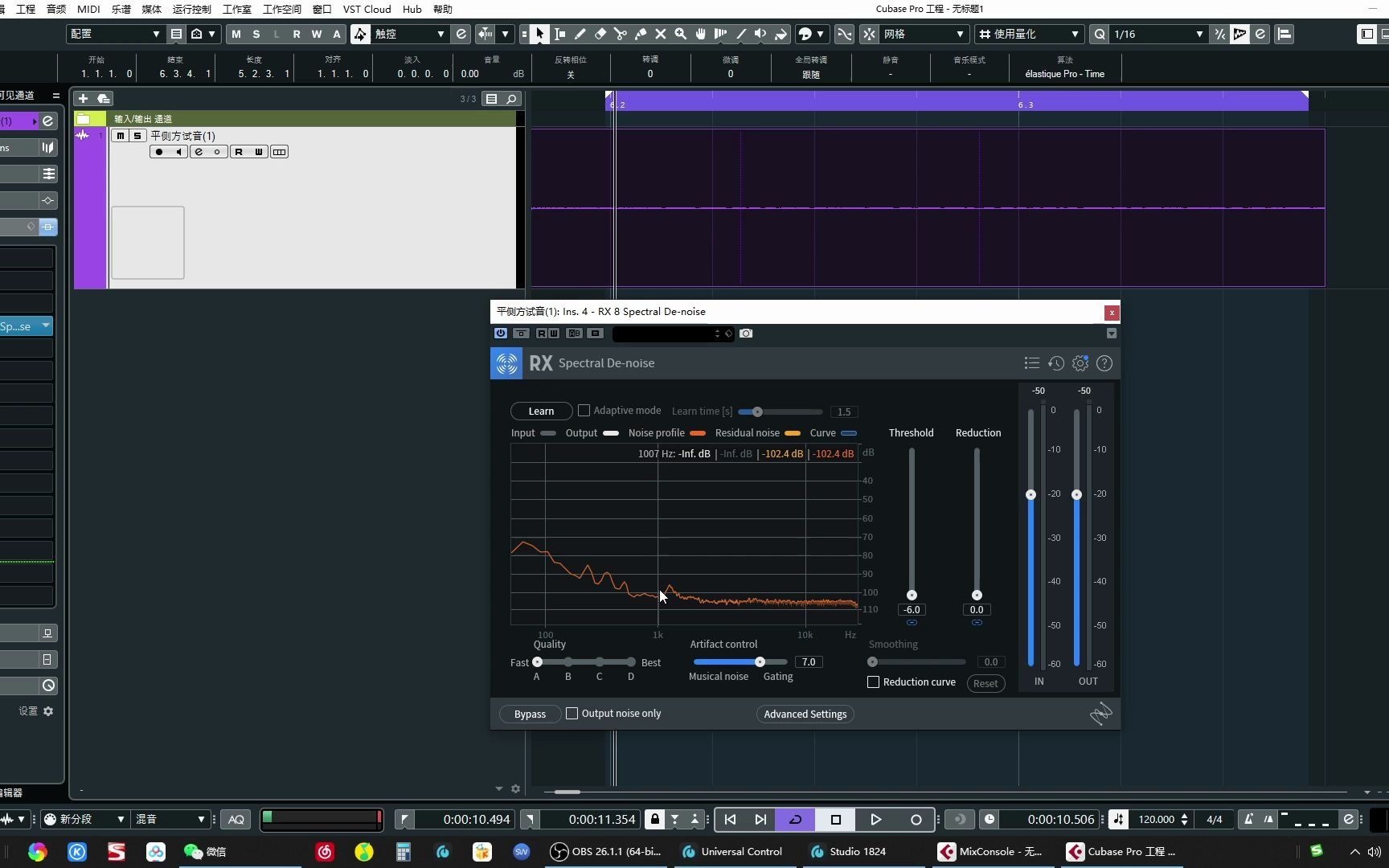The image size is (1389, 868).
Task: Open the 配置 configuration dropdown
Action: [x=114, y=34]
